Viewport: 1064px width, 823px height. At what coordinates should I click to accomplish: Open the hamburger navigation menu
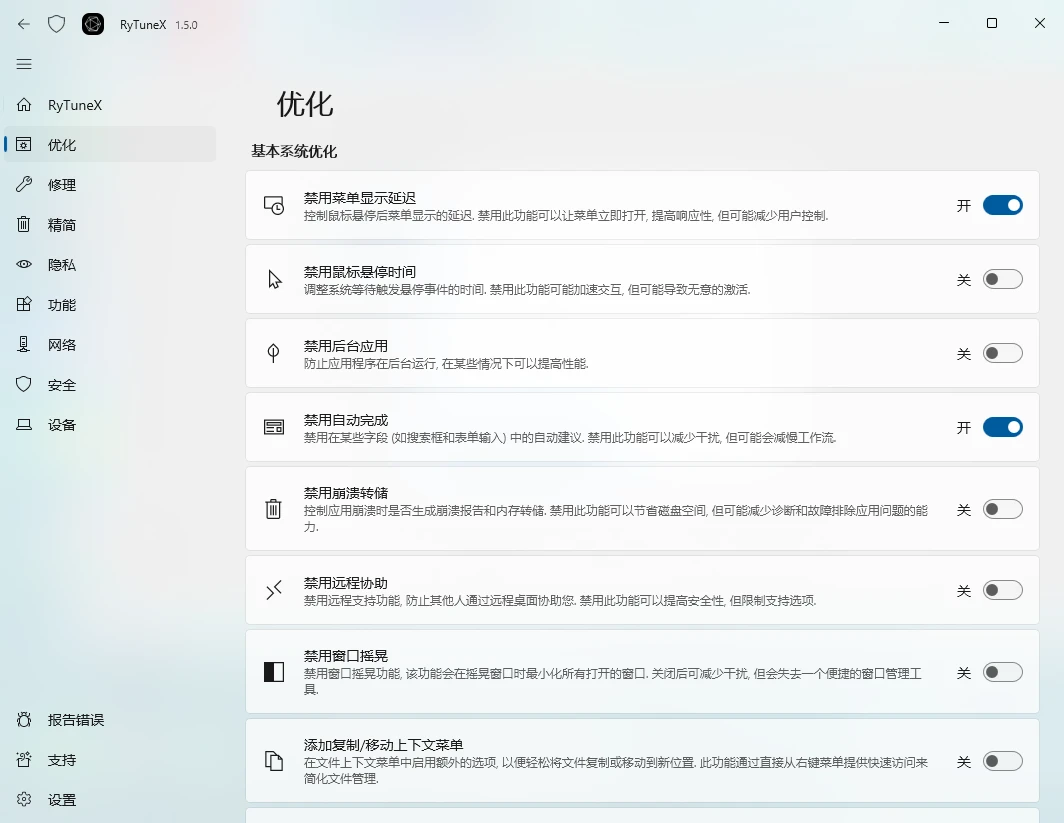point(23,63)
